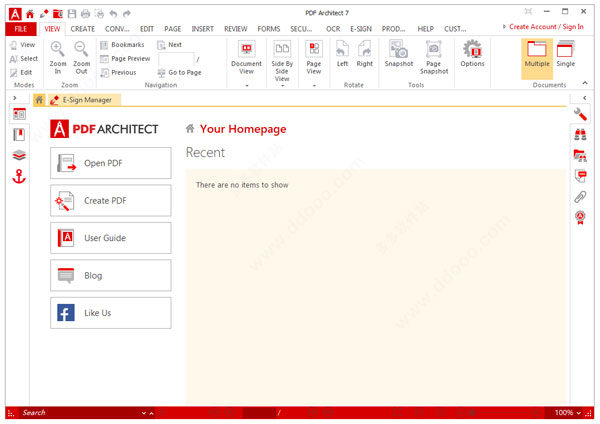This screenshot has height=424, width=600.
Task: Open the Options settings
Action: click(472, 54)
